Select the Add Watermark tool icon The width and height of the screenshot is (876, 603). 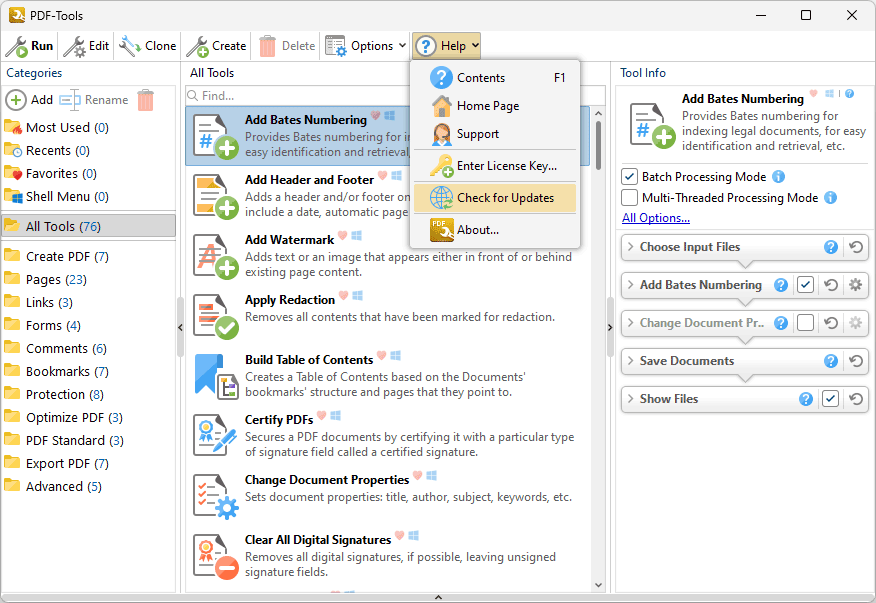pyautogui.click(x=216, y=256)
